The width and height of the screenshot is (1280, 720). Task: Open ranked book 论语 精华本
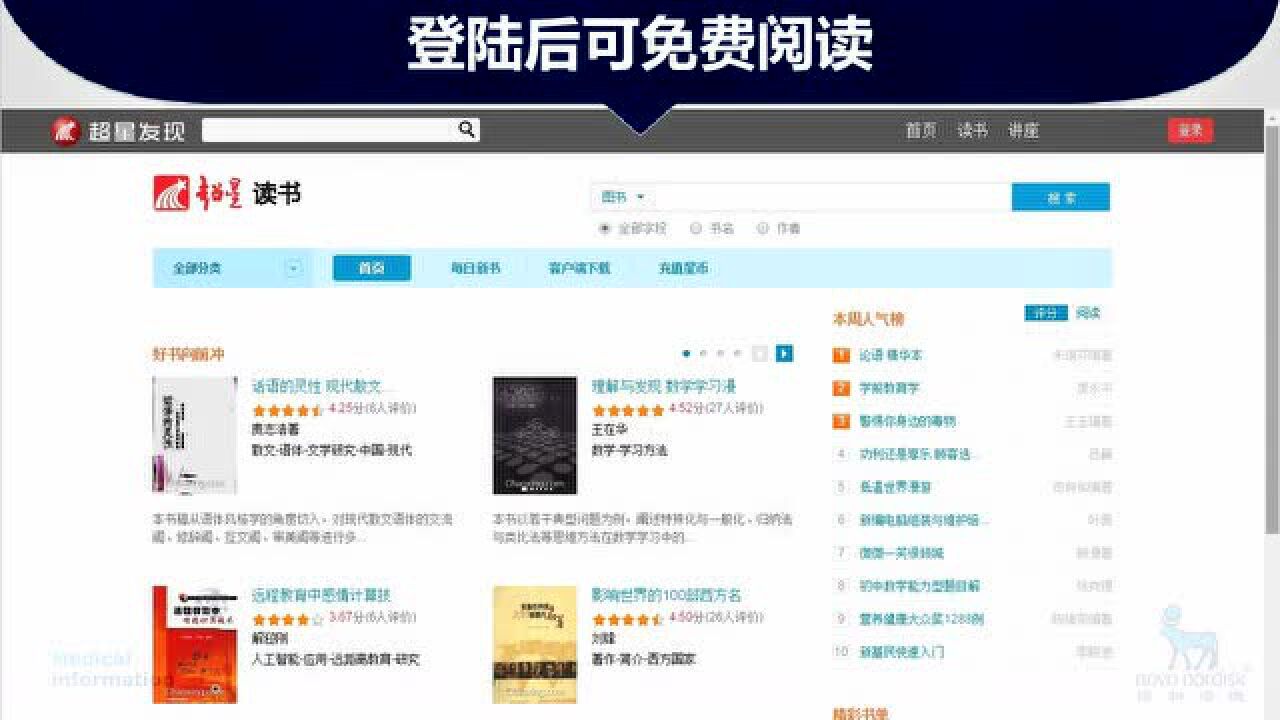tap(891, 355)
